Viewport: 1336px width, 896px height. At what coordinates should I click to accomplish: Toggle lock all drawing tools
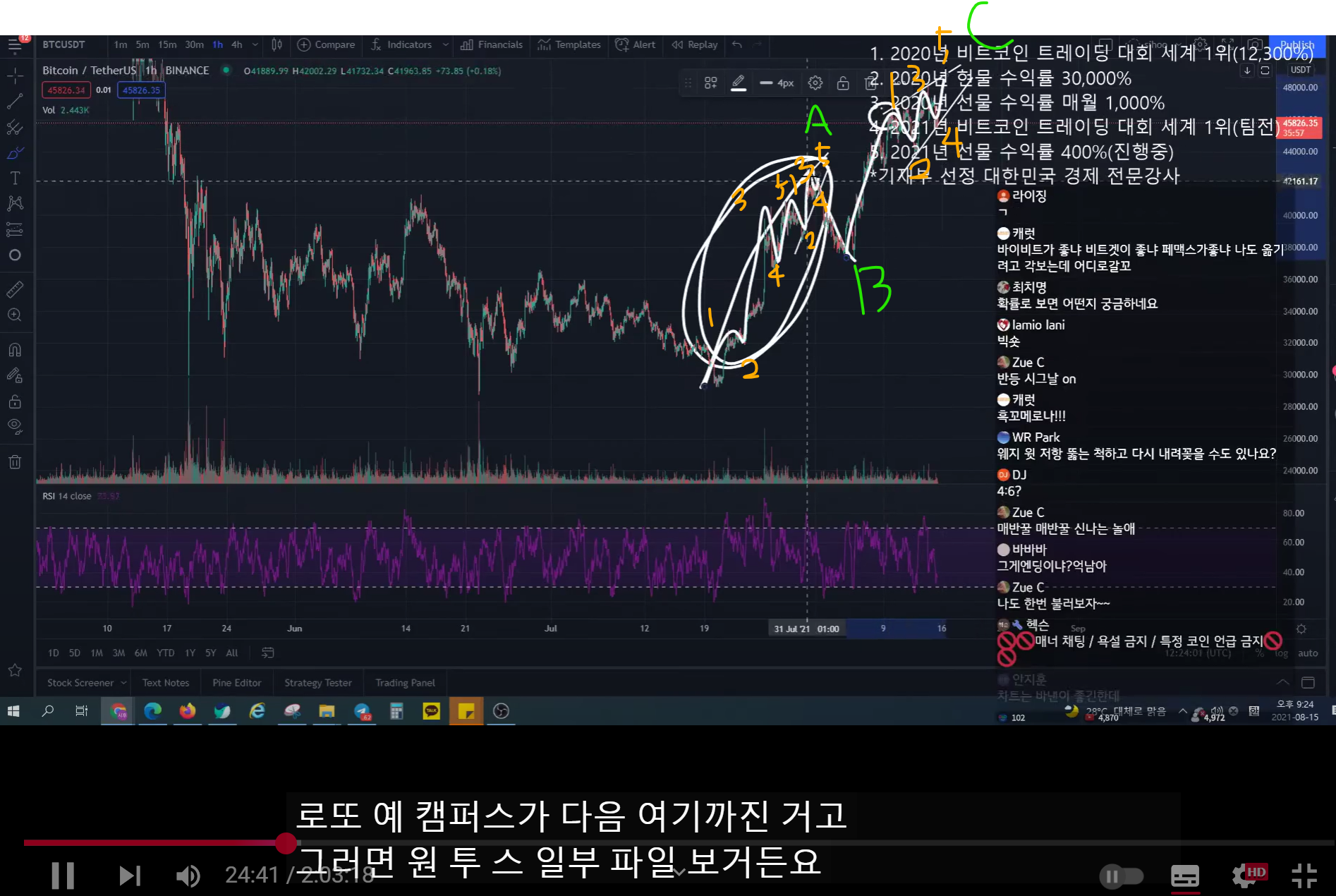pyautogui.click(x=15, y=402)
